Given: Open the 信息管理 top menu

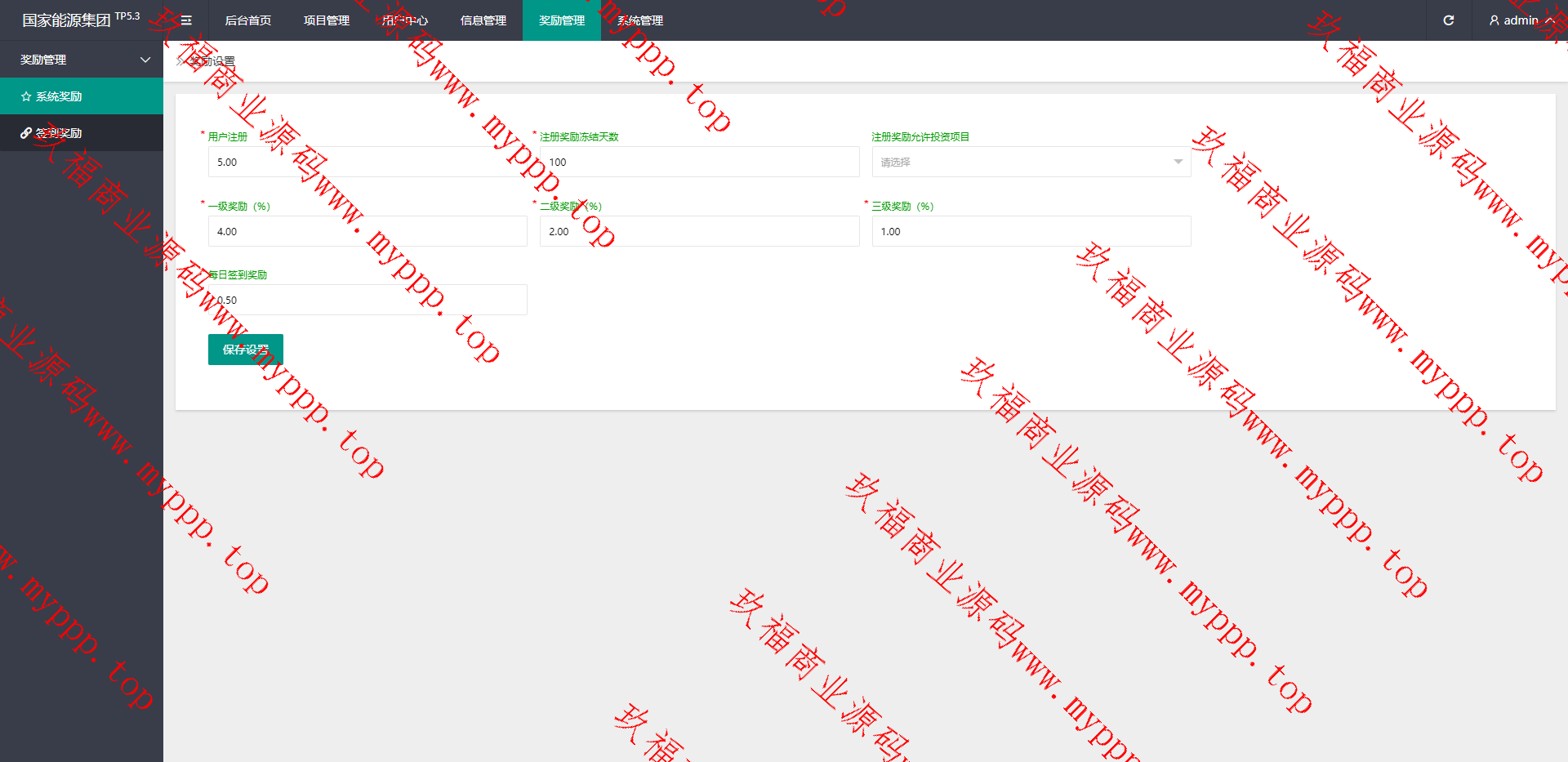Looking at the screenshot, I should click(483, 20).
